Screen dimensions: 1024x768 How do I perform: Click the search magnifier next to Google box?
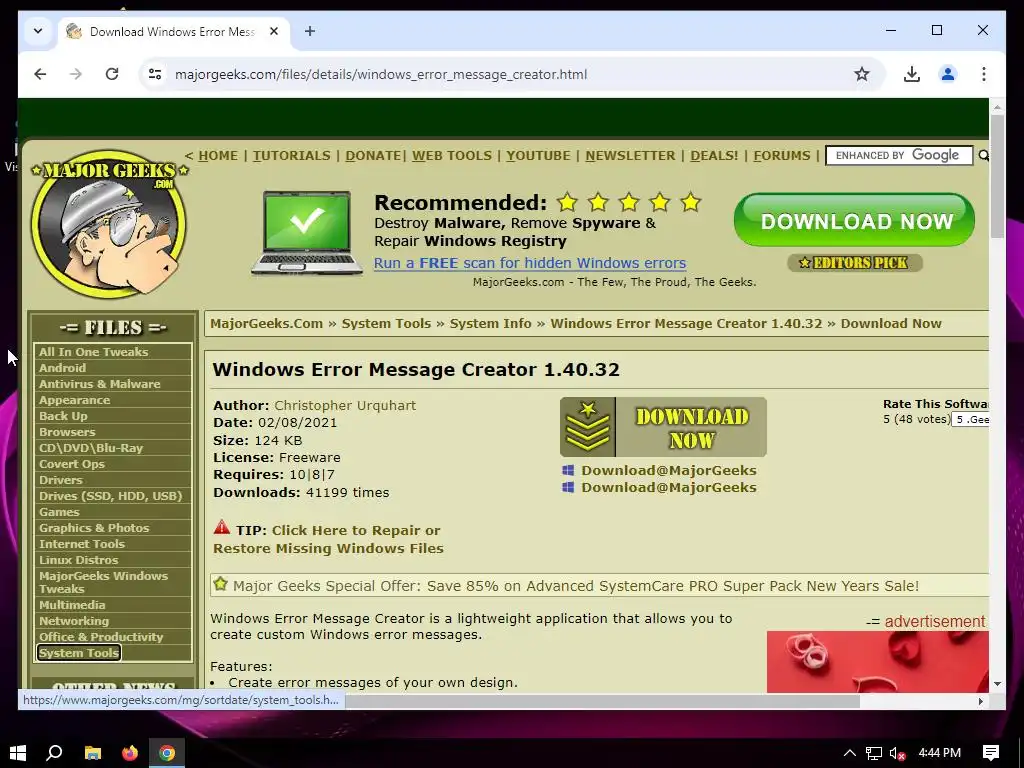click(x=983, y=155)
